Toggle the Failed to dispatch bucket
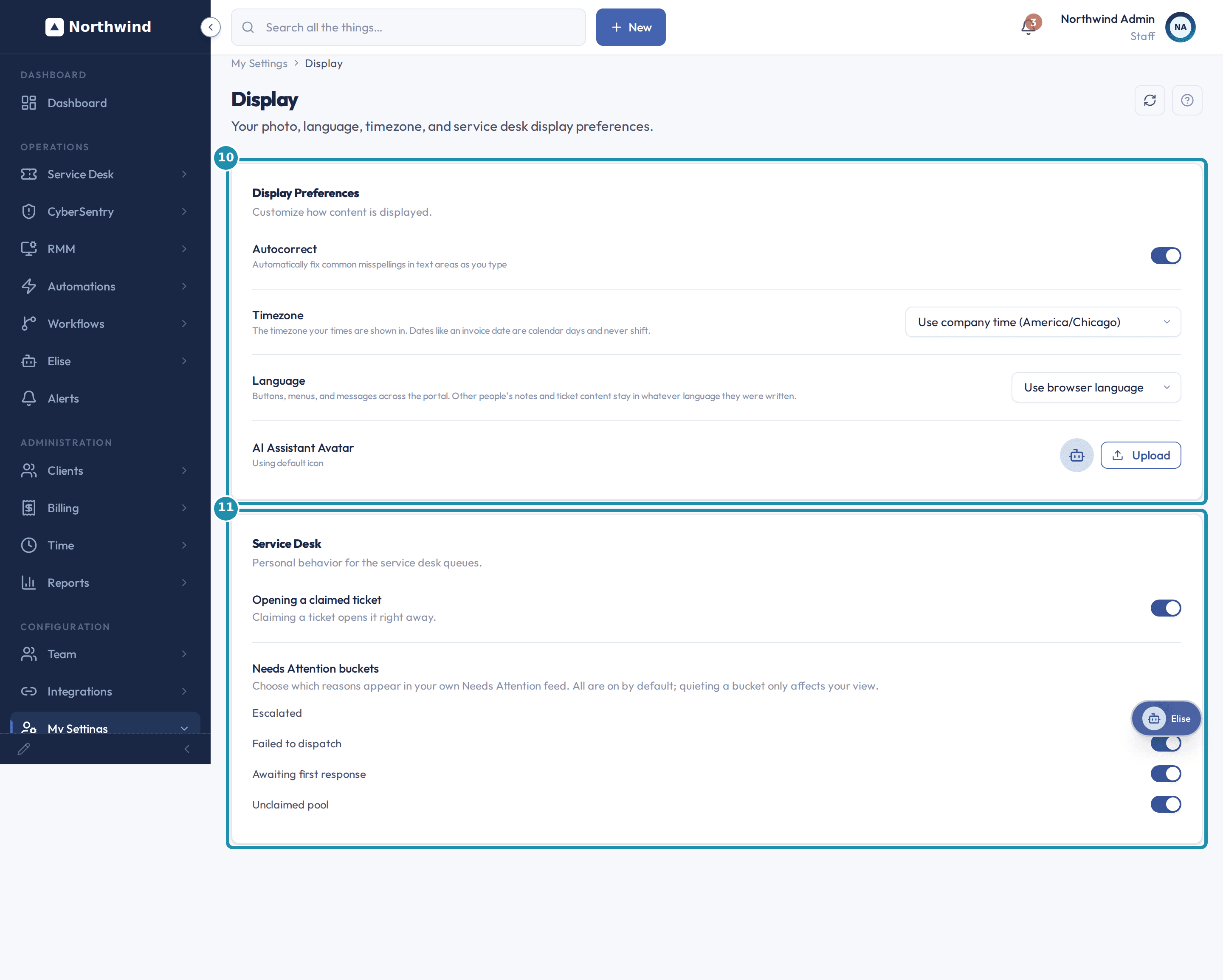 [1166, 743]
